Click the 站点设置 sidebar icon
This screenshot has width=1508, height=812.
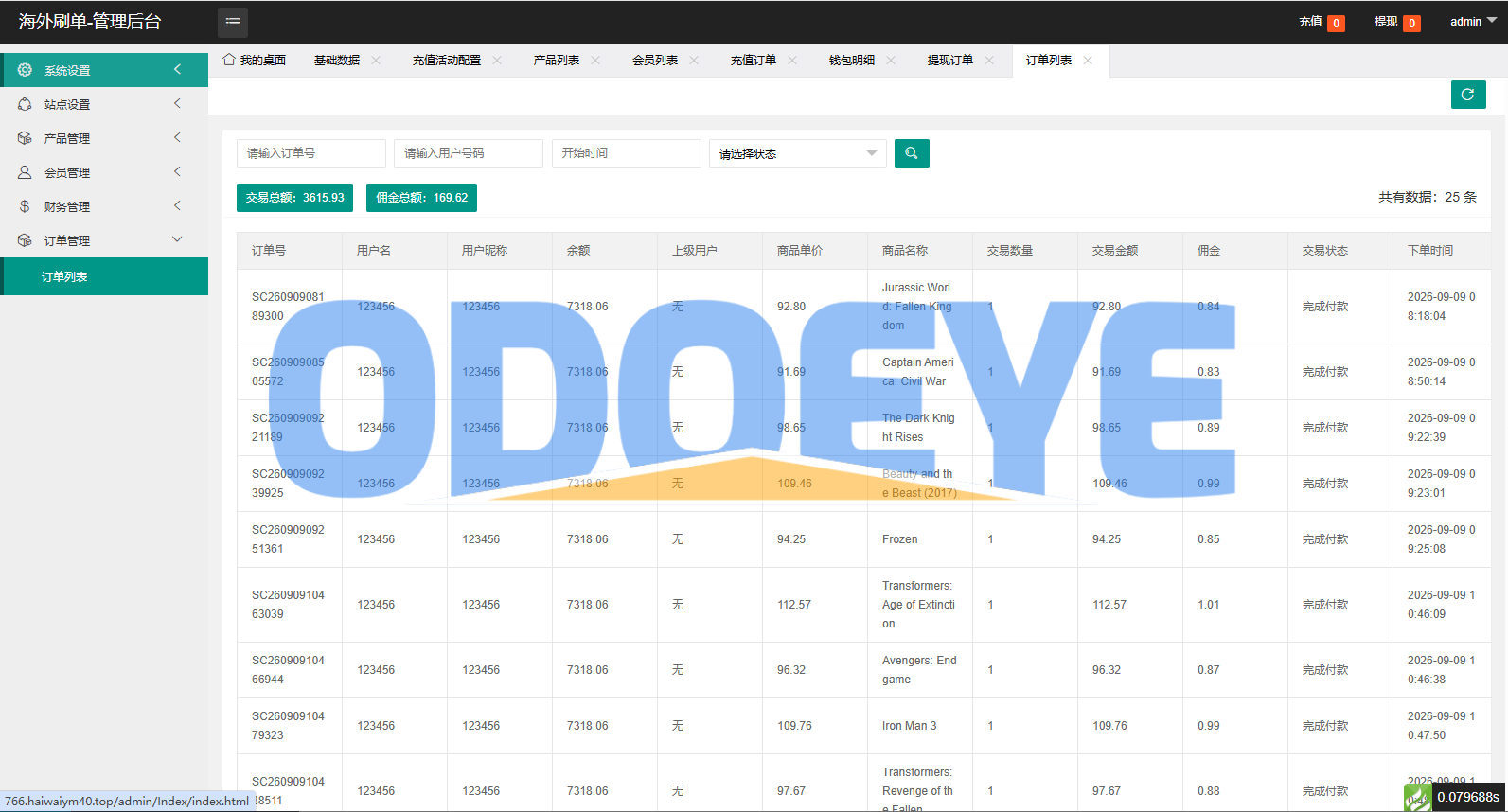coord(25,104)
